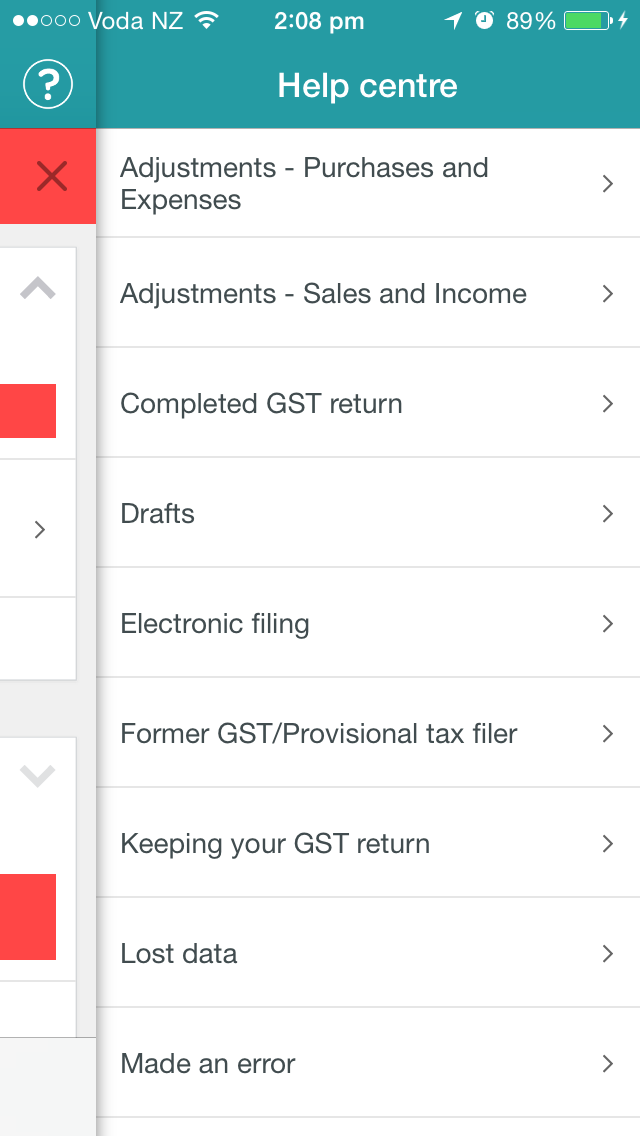This screenshot has width=640, height=1136.
Task: Expand section with the down chevron
Action: click(x=38, y=777)
